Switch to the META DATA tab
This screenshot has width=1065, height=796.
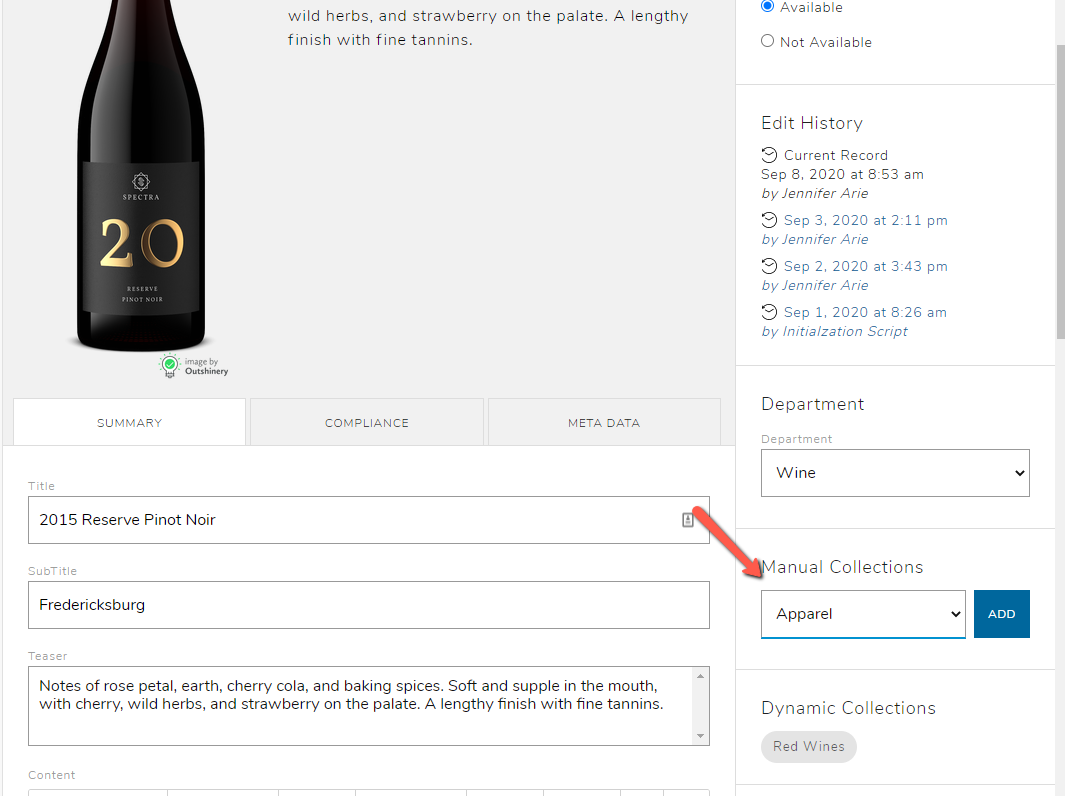pyautogui.click(x=604, y=422)
